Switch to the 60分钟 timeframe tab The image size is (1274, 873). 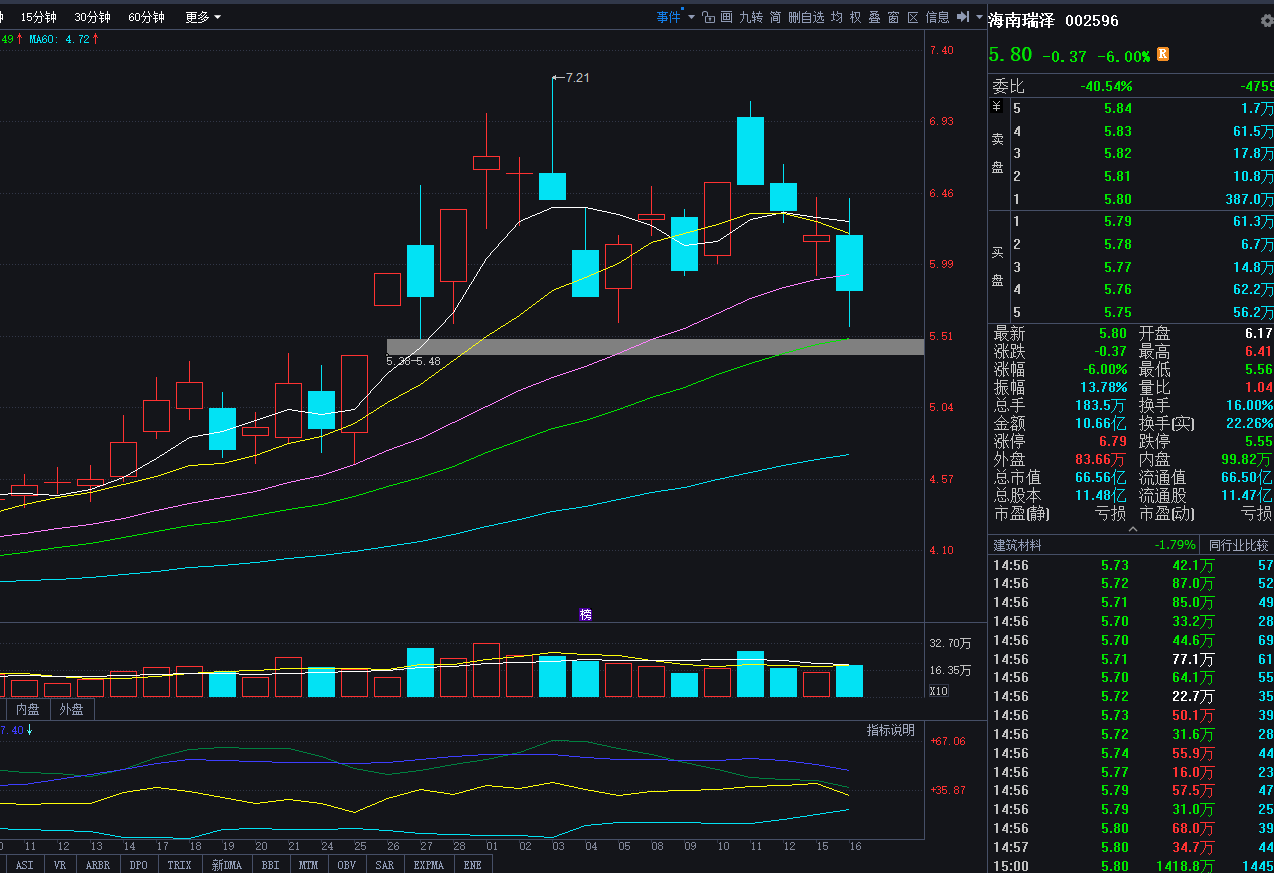pos(146,17)
